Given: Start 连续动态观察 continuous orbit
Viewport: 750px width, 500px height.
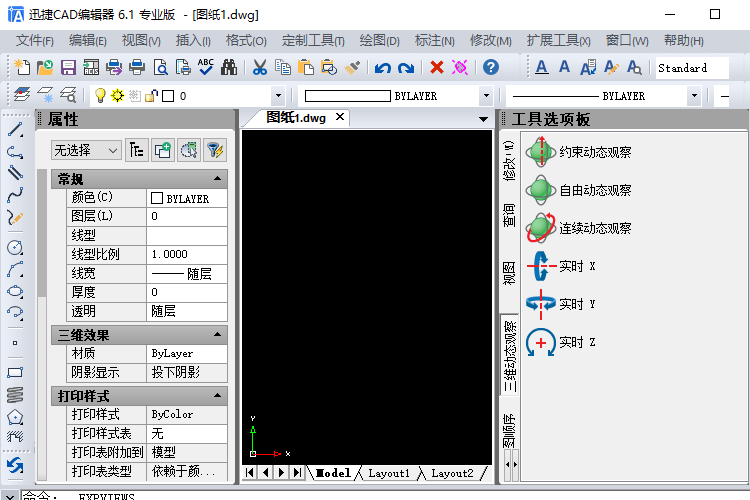Looking at the screenshot, I should 579,228.
